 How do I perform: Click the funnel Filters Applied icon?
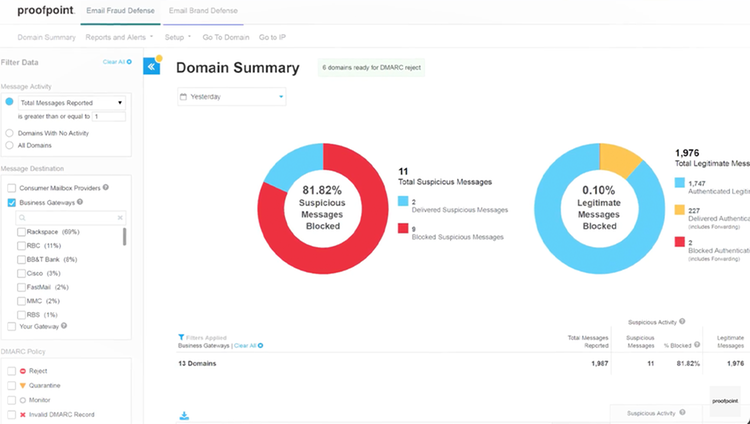181,337
